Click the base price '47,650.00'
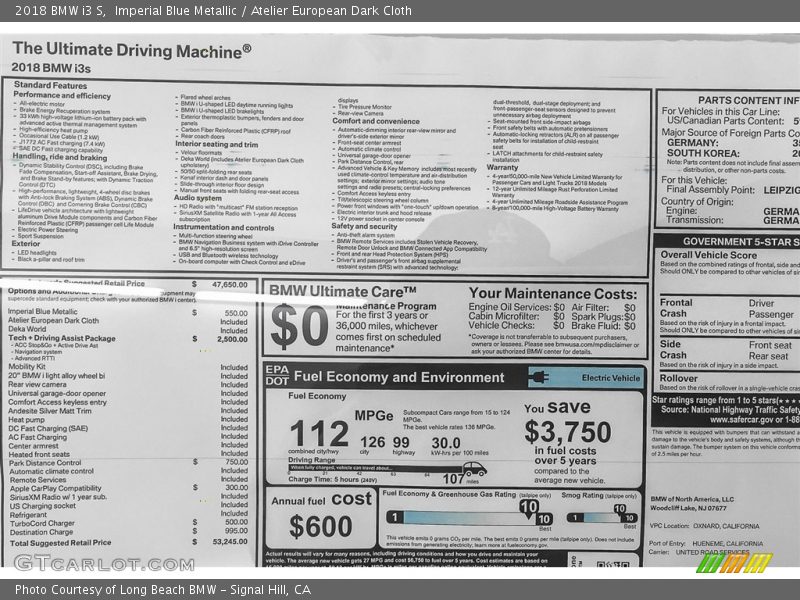 (230, 285)
